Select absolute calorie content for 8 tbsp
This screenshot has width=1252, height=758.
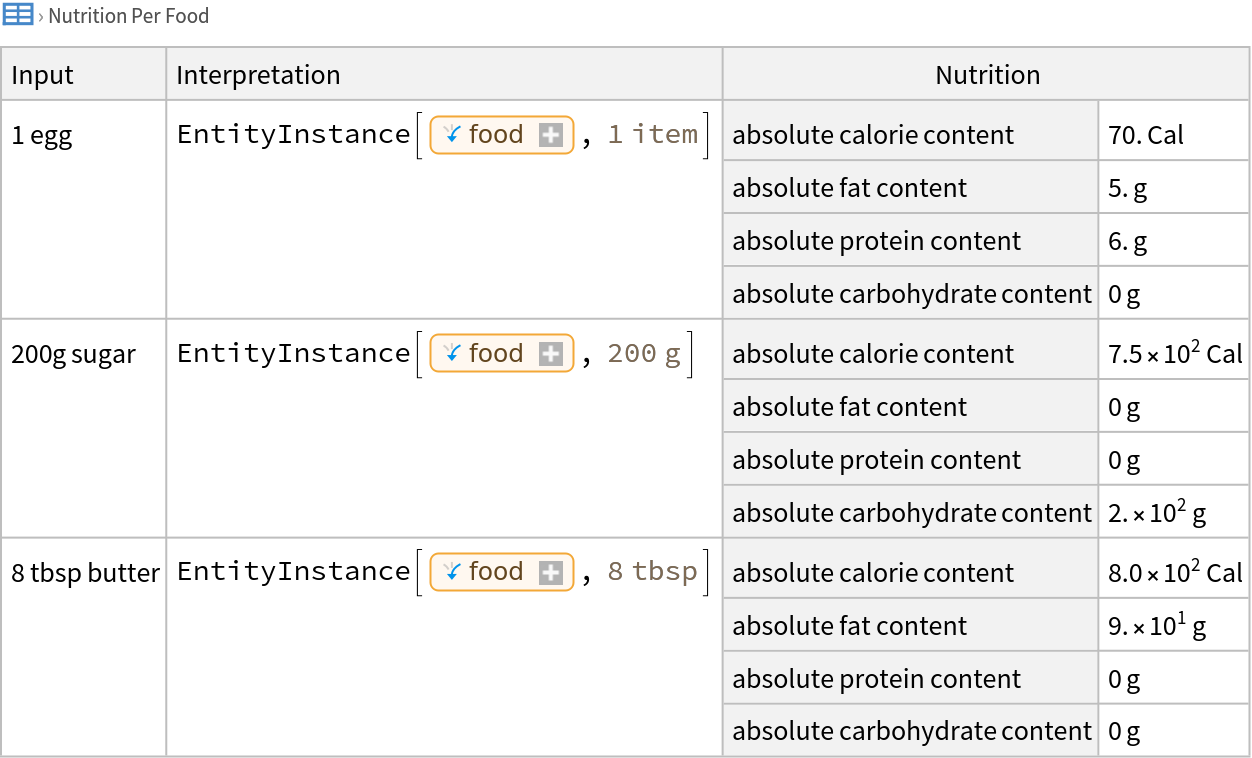pyautogui.click(x=873, y=573)
